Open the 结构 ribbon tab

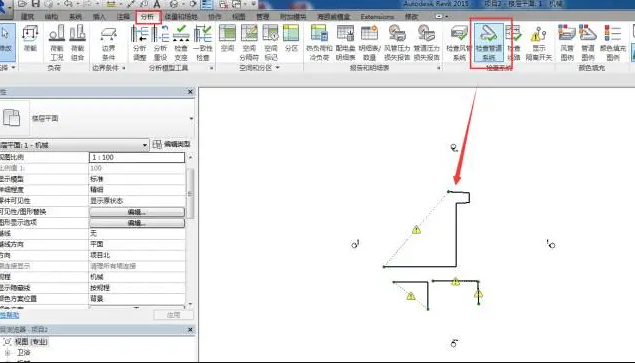pos(51,17)
